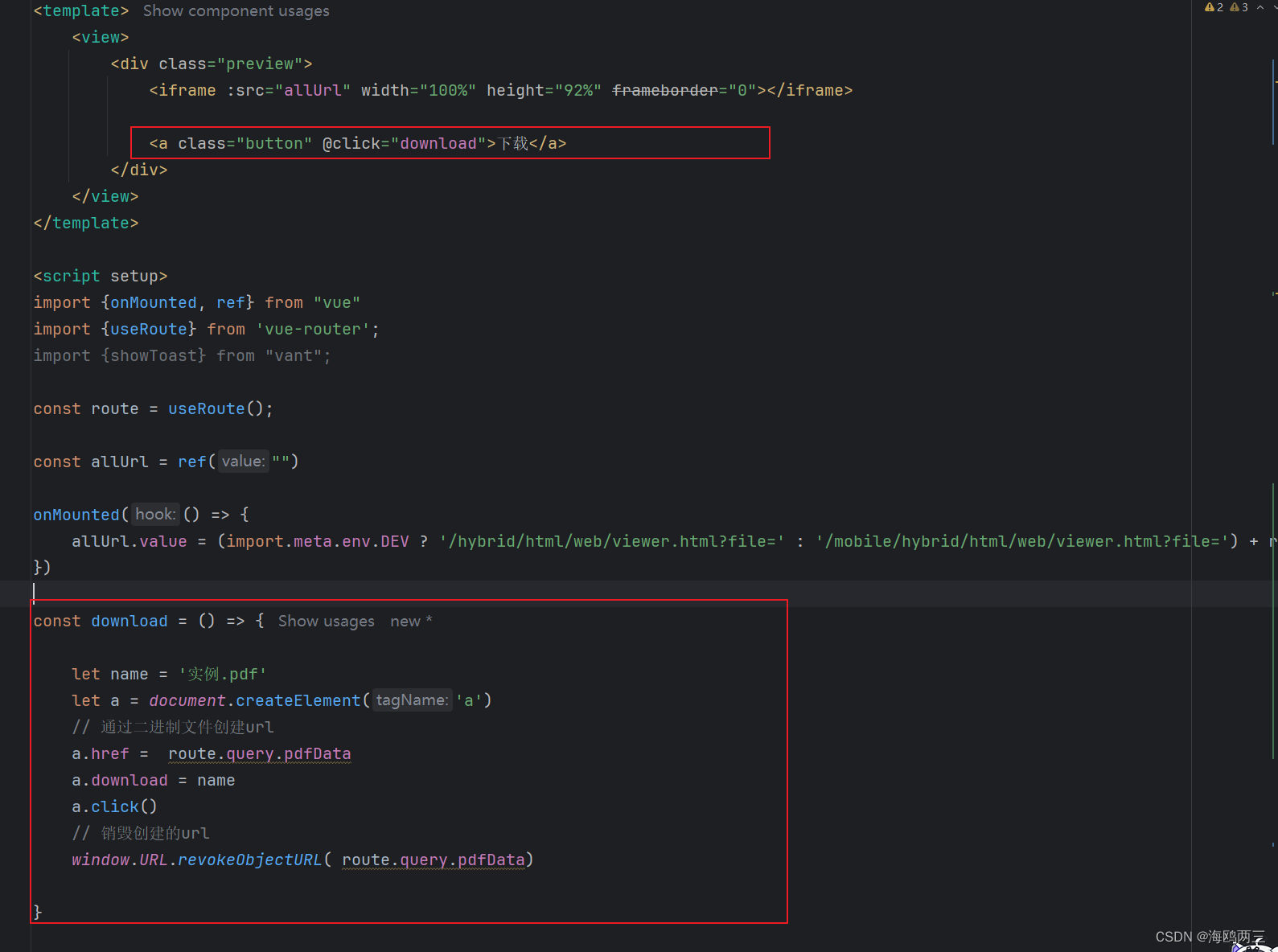Click the a.click() call
Screen dimensions: 1278x952
tap(115, 807)
